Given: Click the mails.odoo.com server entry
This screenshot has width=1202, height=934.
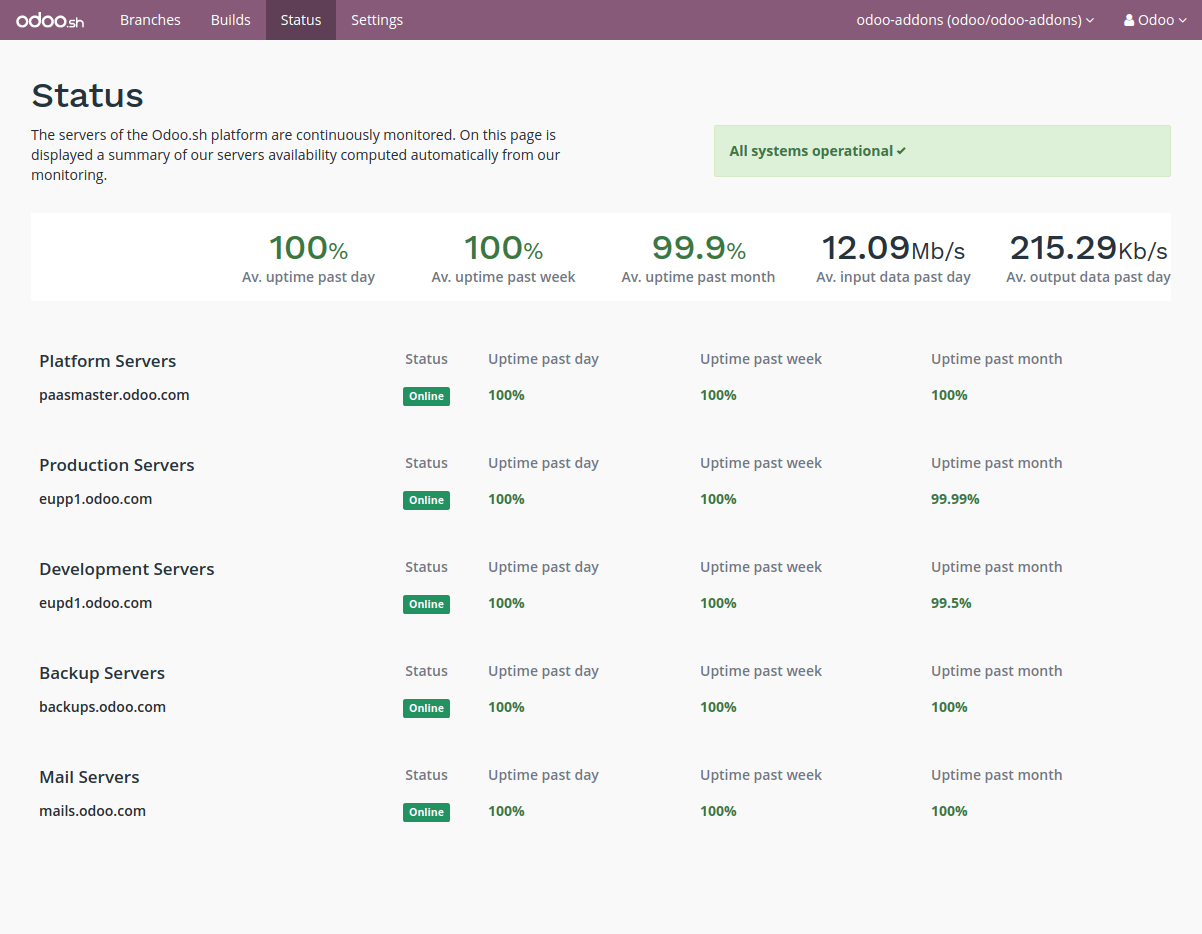Looking at the screenshot, I should pos(92,811).
